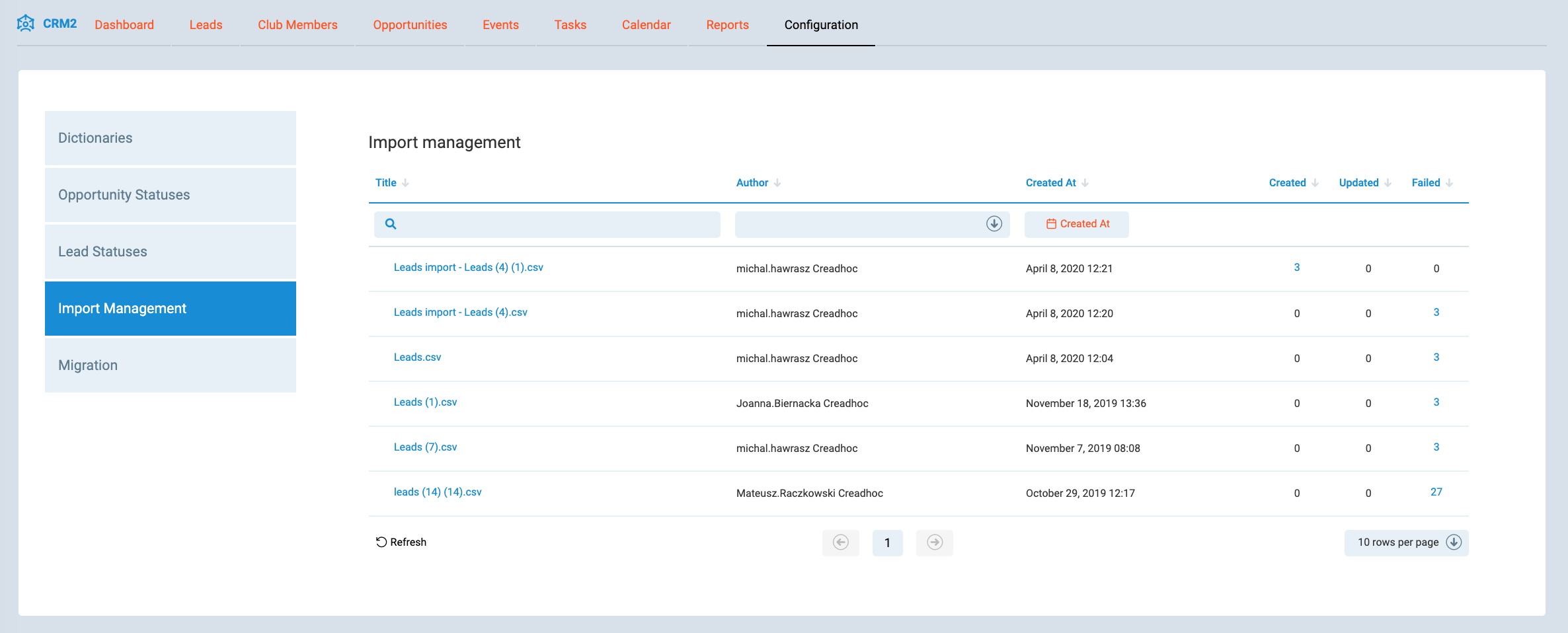Click the Refresh button
The height and width of the screenshot is (633, 1568).
point(401,542)
